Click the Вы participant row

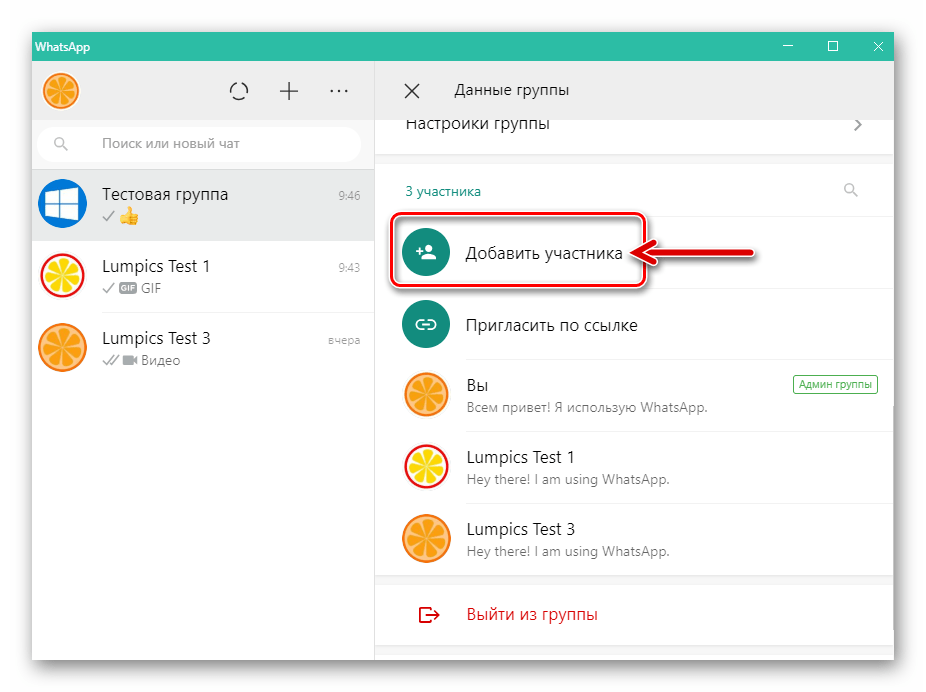[x=634, y=396]
